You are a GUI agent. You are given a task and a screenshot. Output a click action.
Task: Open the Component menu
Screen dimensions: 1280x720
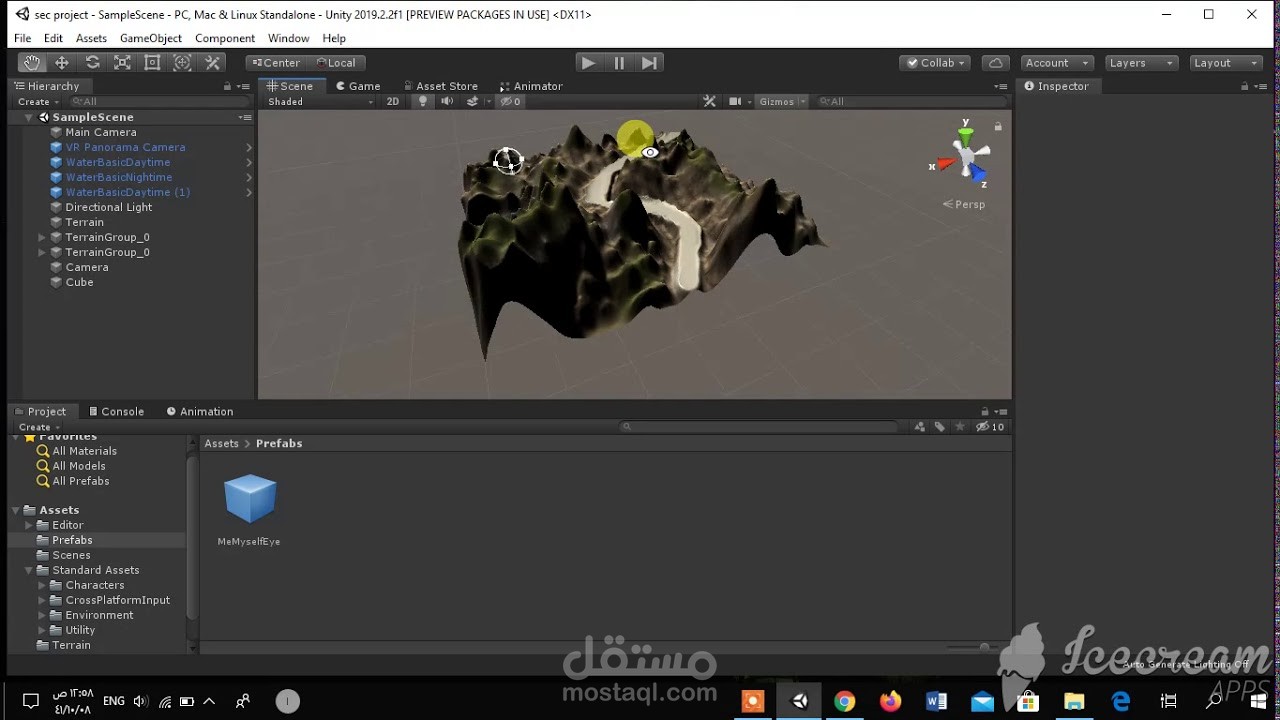click(225, 38)
